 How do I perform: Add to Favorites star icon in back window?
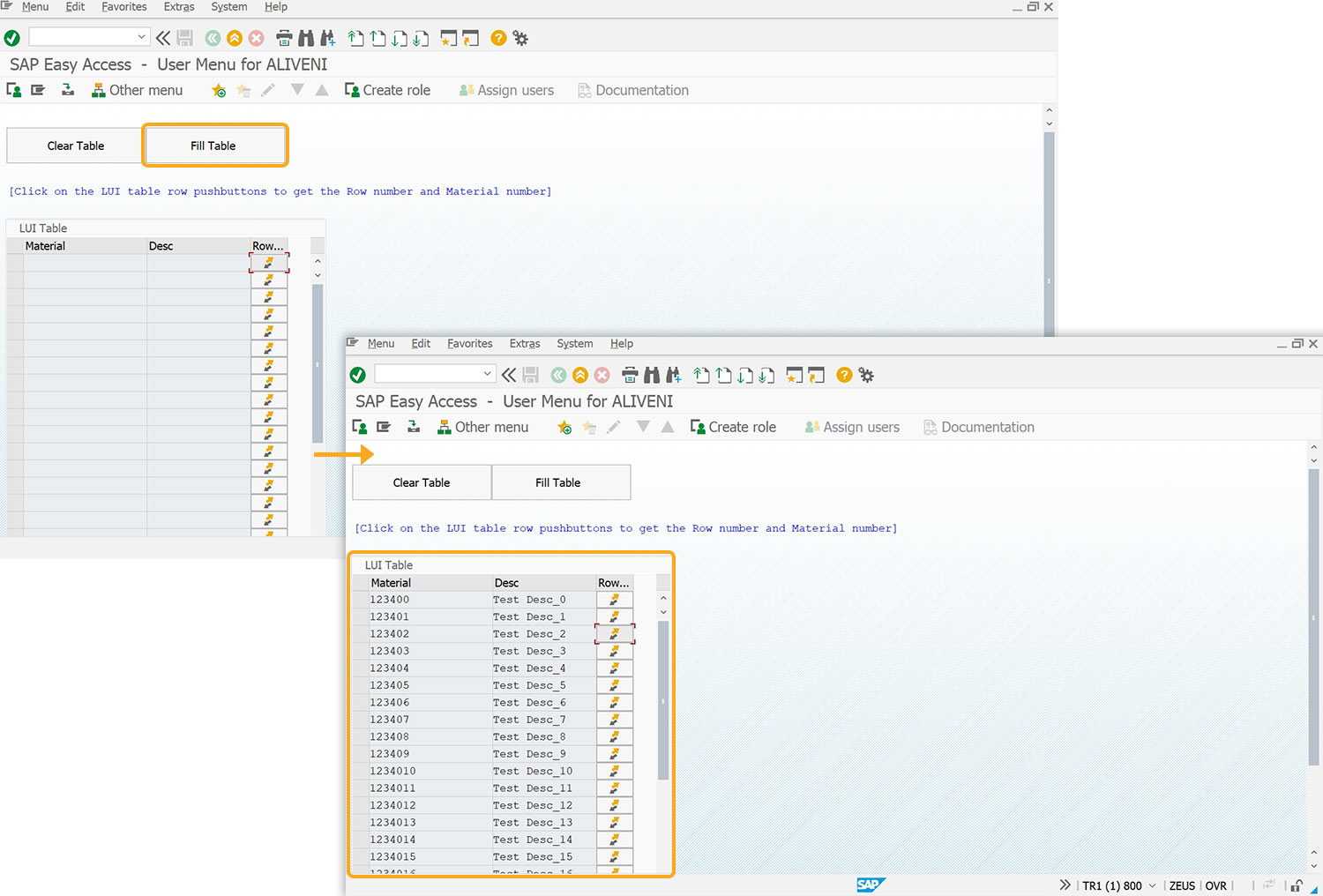click(x=219, y=90)
